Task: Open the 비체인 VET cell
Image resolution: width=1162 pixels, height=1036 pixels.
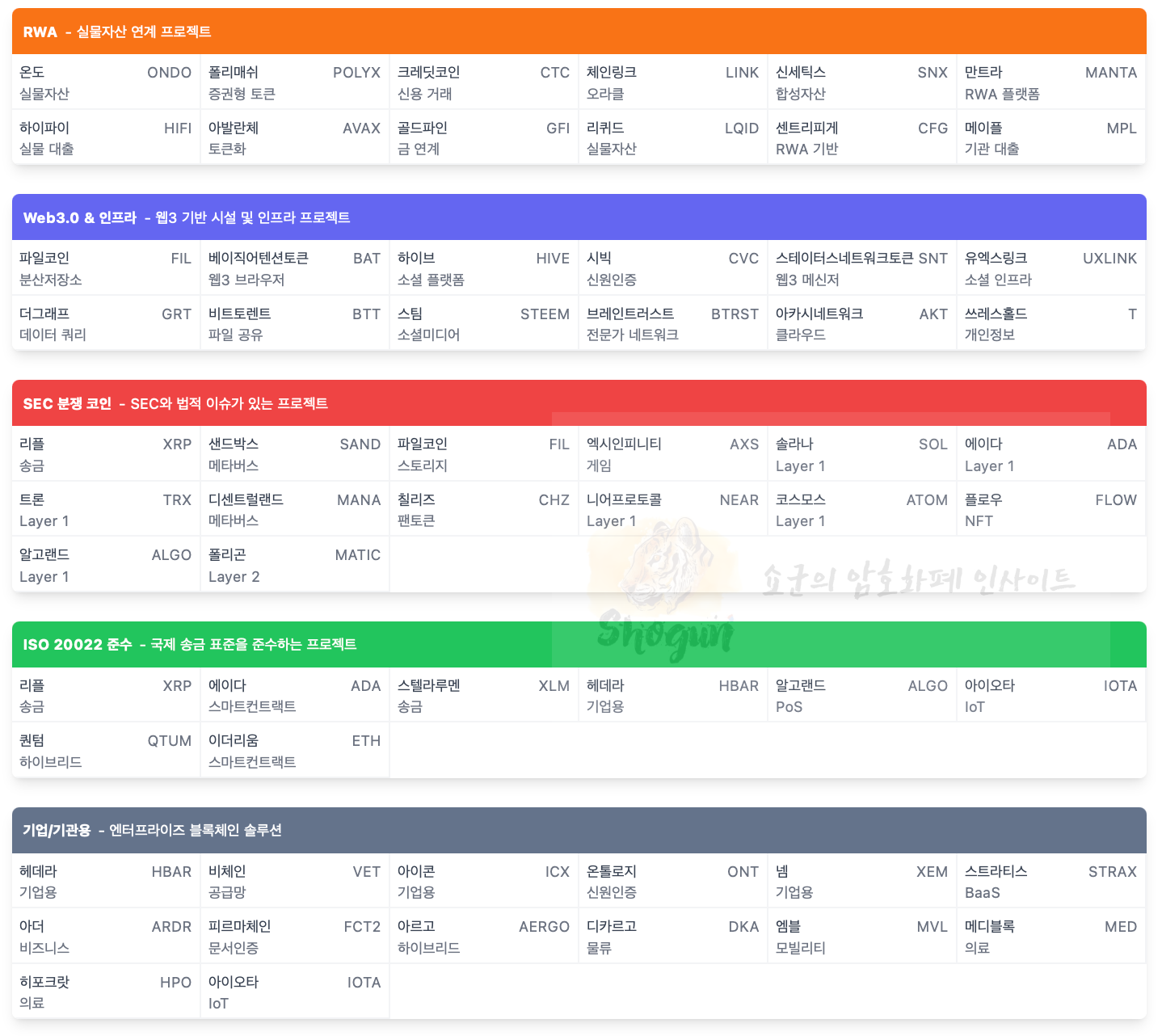Action: [x=295, y=881]
